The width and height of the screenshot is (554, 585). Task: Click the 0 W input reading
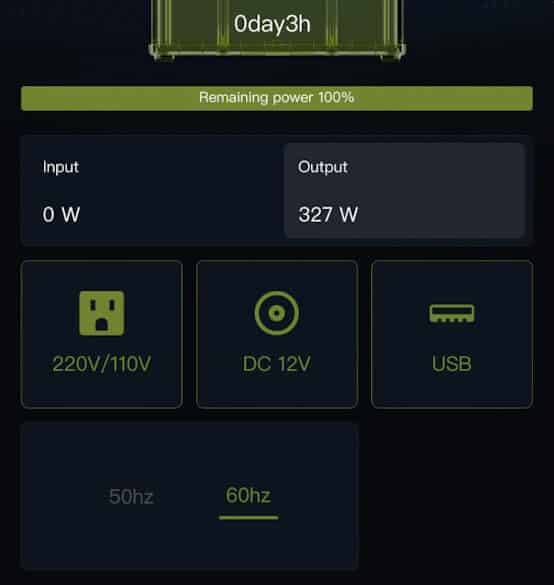[x=61, y=215]
